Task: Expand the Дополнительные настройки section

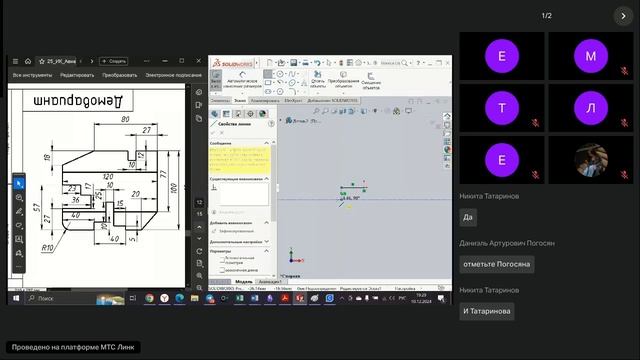Action: click(267, 242)
